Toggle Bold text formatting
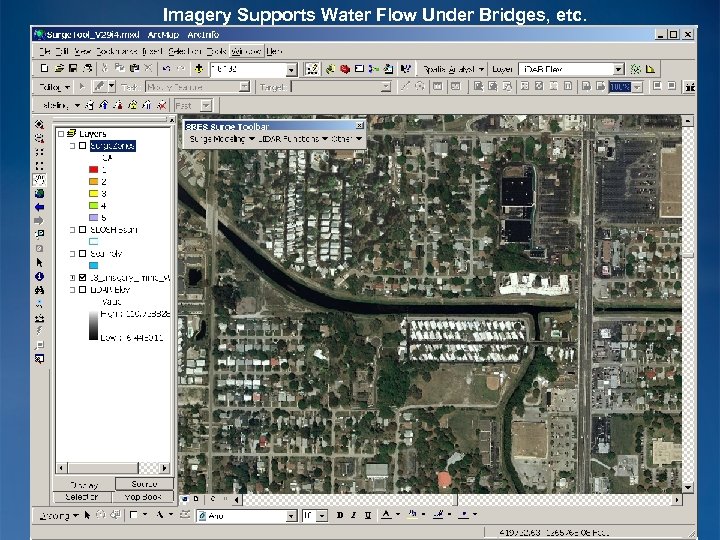720x540 pixels. coord(340,515)
